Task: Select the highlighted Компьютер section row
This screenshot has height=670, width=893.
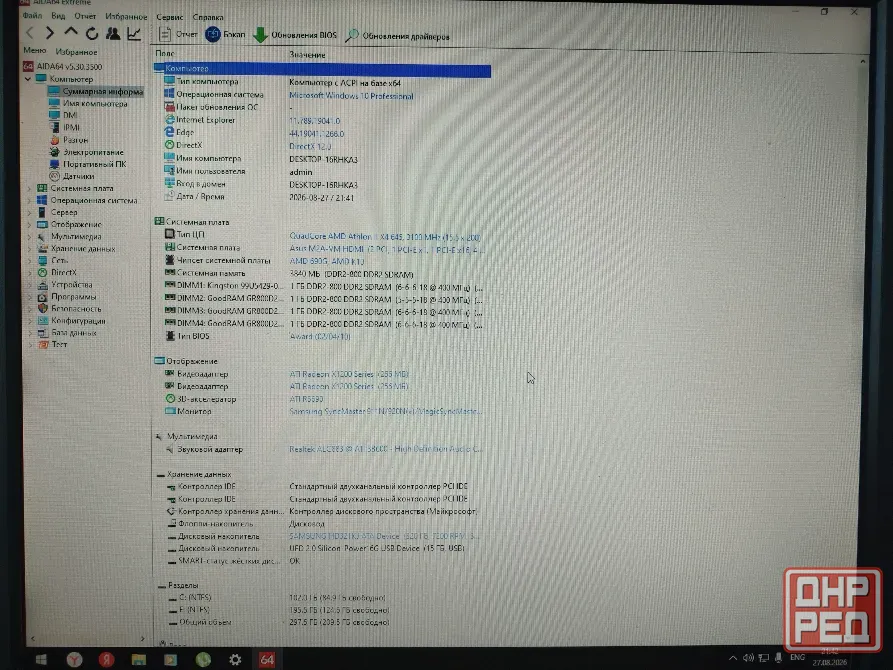Action: coord(322,69)
